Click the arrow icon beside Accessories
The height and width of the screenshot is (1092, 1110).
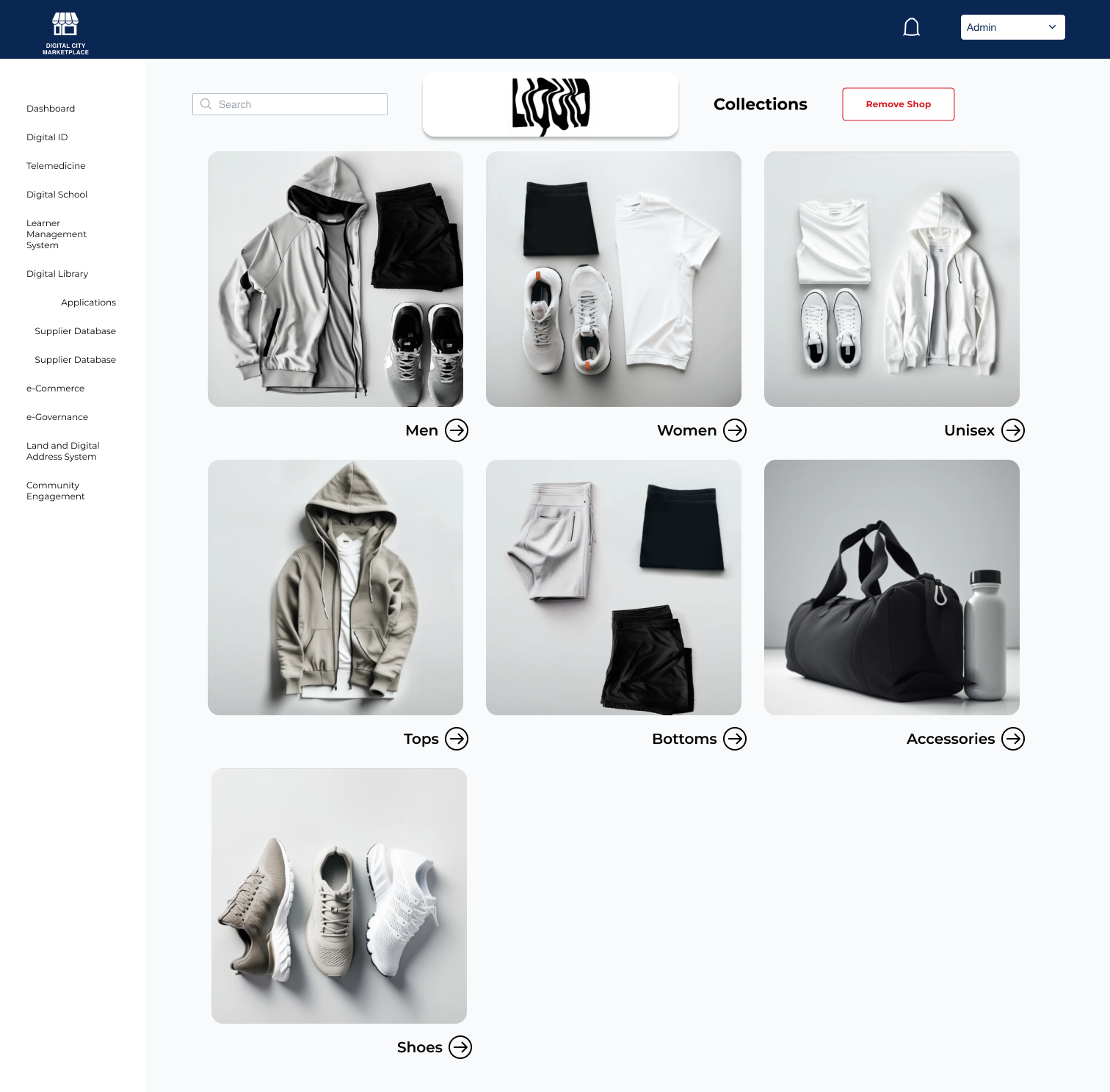tap(1013, 739)
